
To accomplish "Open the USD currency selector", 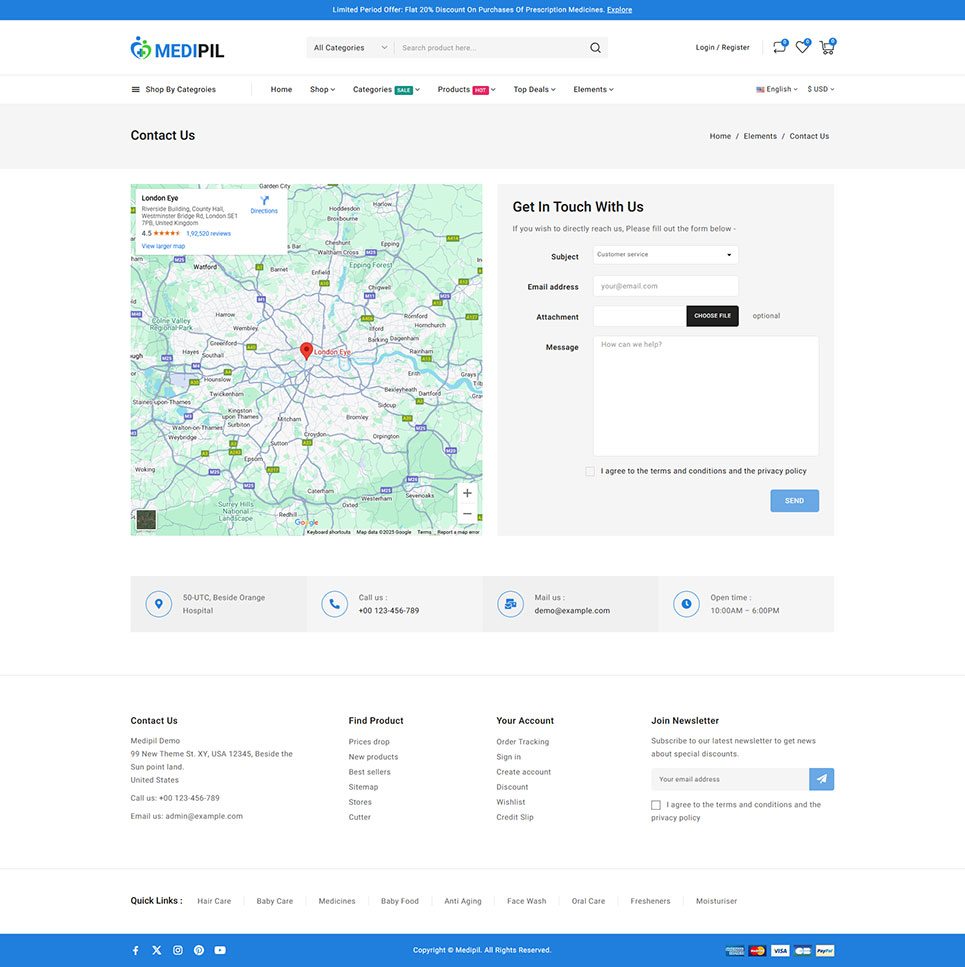I will pyautogui.click(x=820, y=89).
